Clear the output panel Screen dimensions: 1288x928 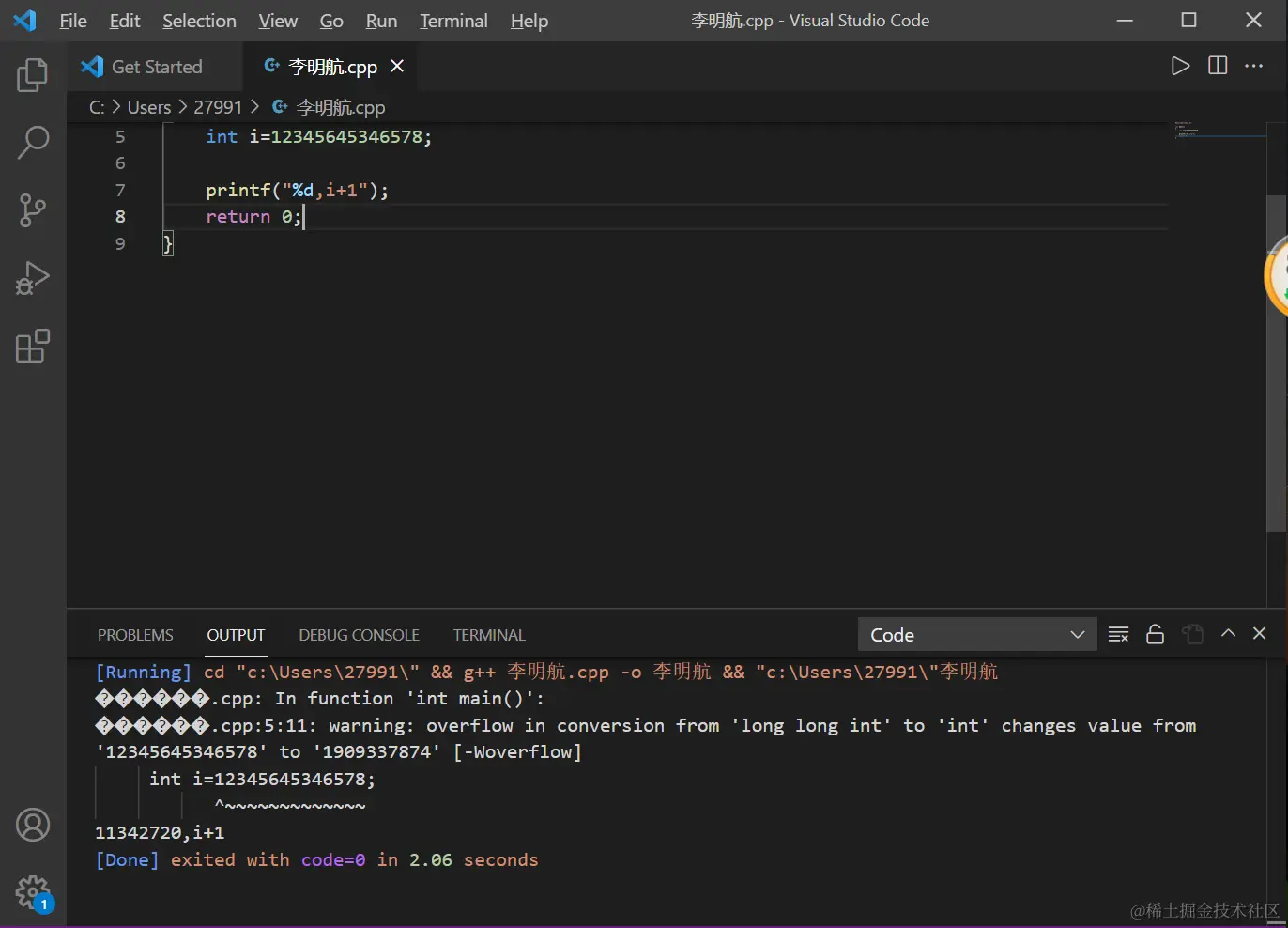(1118, 634)
